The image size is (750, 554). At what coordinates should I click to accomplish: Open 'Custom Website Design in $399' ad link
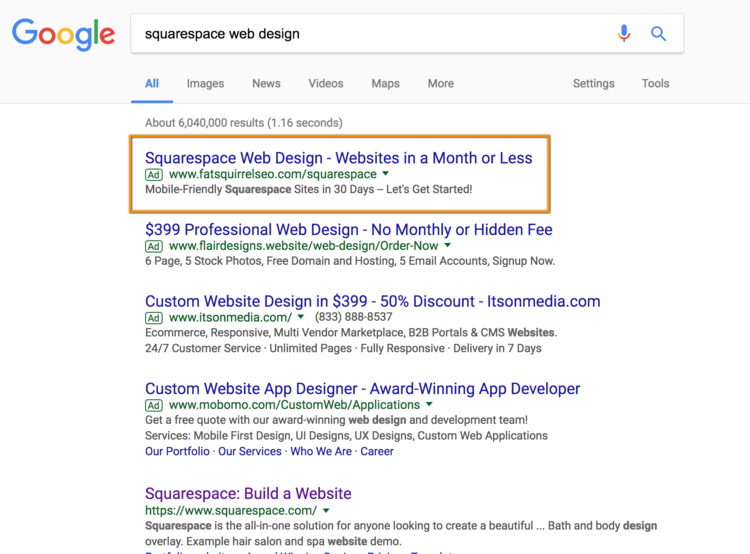(x=373, y=301)
